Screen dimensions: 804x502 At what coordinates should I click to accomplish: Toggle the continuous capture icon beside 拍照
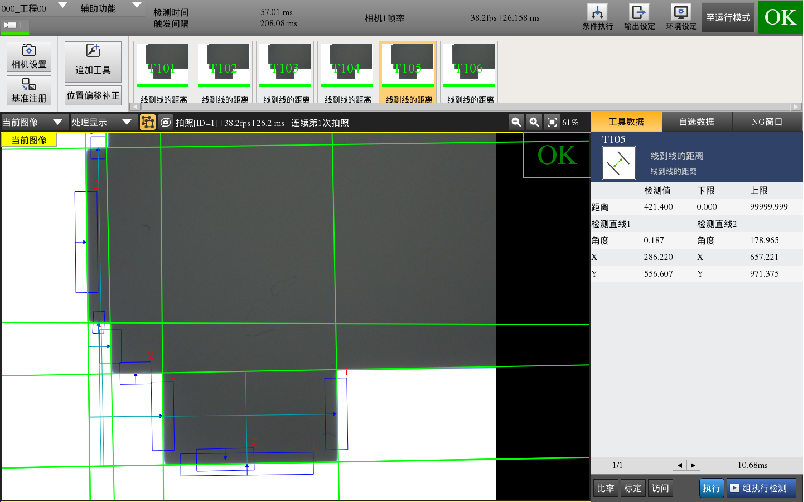pyautogui.click(x=166, y=122)
